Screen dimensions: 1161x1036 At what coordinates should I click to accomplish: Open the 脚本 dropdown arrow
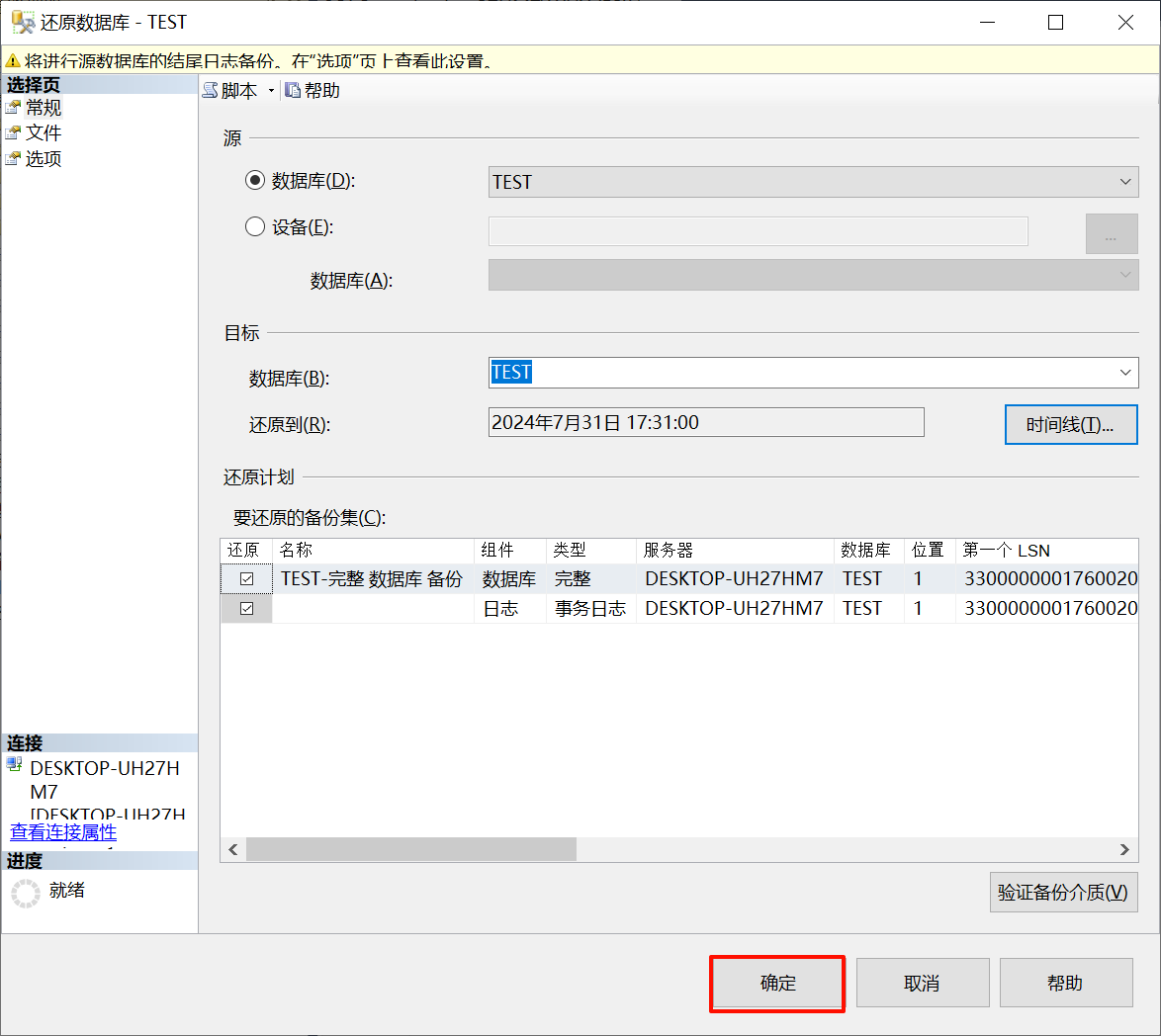tap(271, 91)
